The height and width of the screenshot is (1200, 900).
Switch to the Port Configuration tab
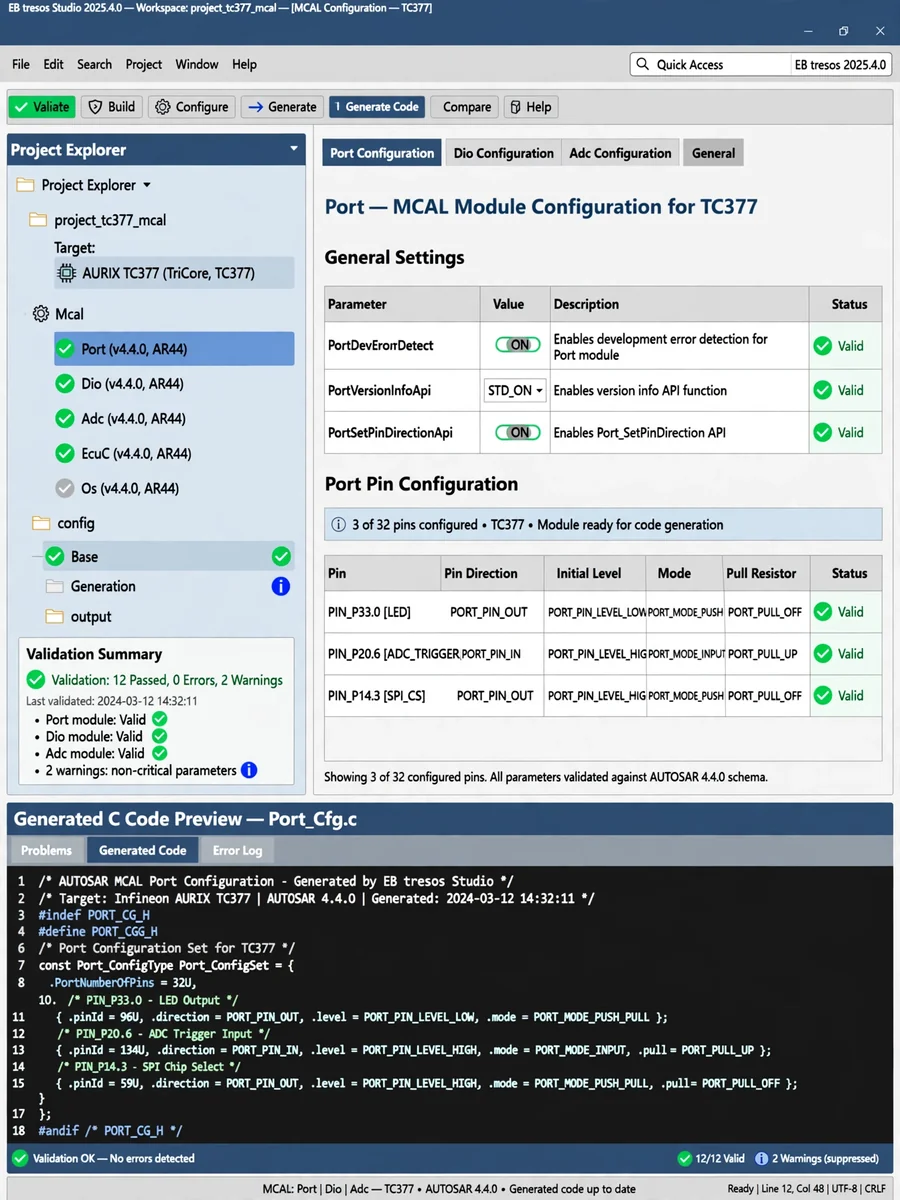pyautogui.click(x=382, y=153)
